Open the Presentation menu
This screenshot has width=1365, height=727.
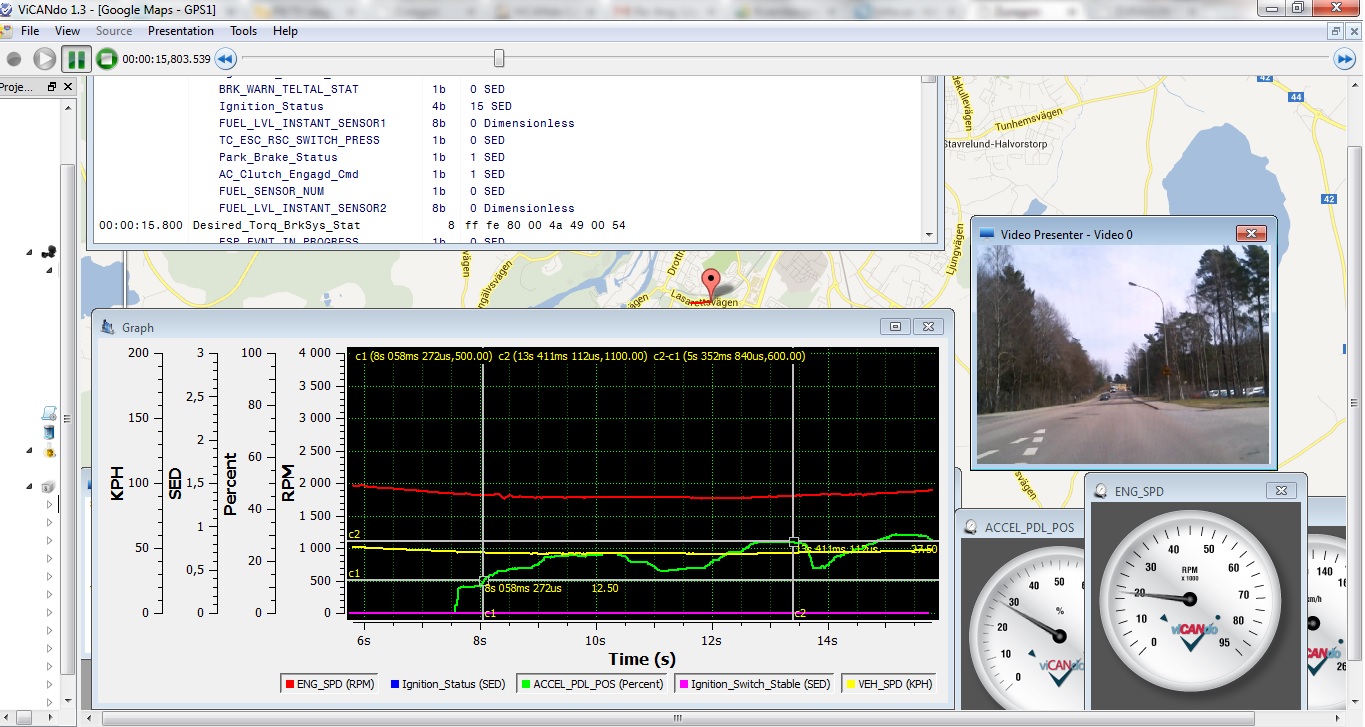coord(181,31)
